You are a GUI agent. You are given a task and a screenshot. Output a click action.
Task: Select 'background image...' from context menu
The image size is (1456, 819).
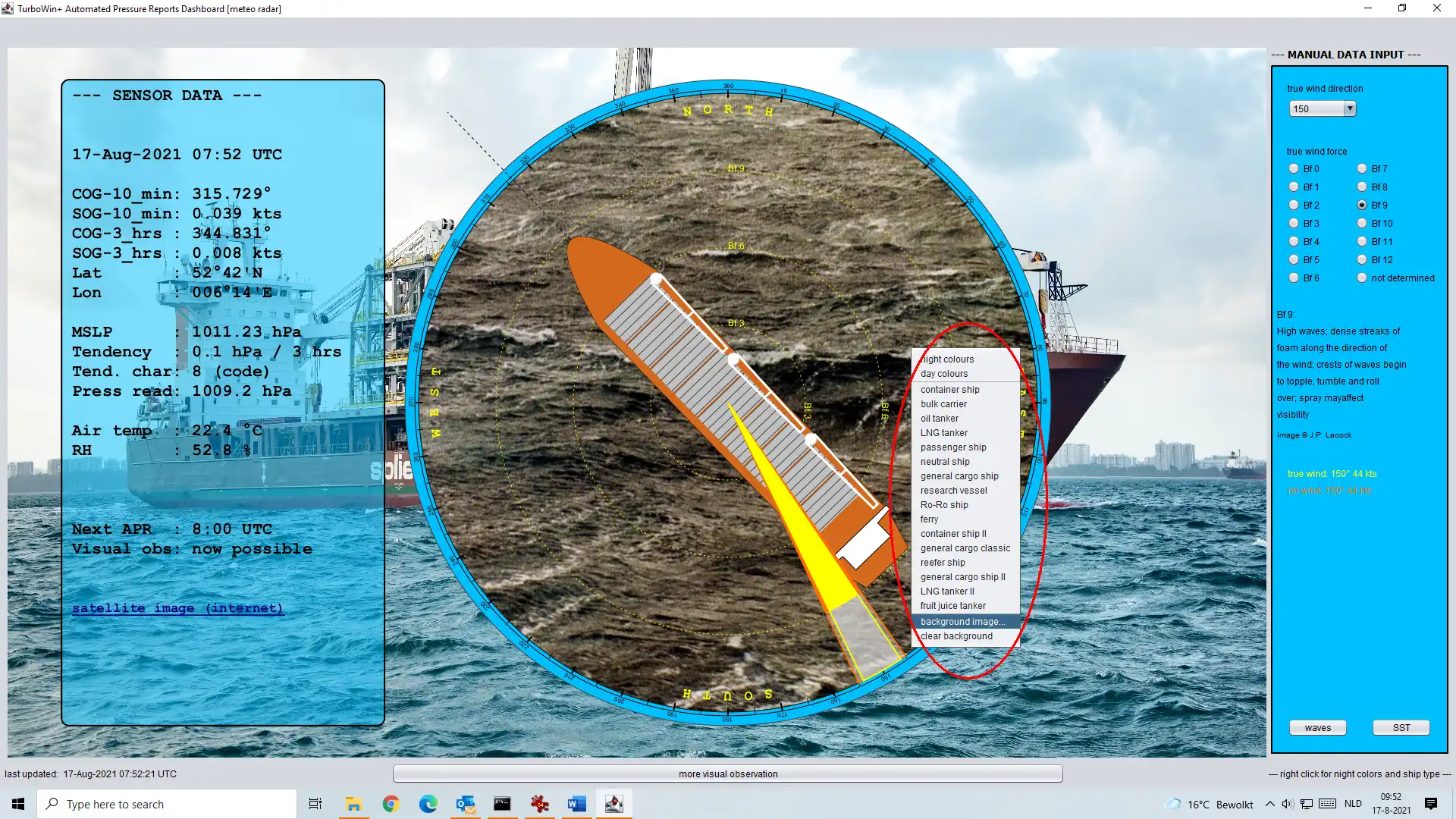pos(962,621)
